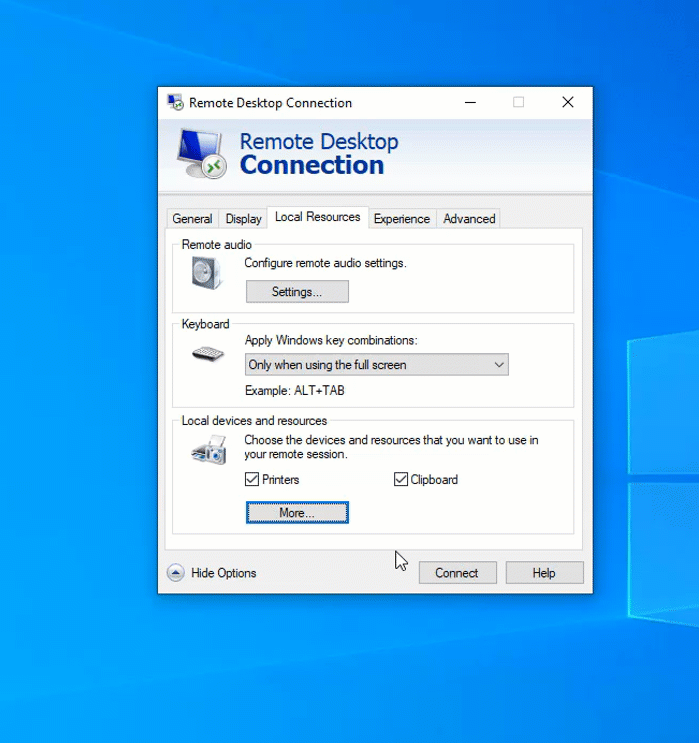The image size is (699, 743).
Task: Click the large monitor banner icon
Action: (201, 153)
